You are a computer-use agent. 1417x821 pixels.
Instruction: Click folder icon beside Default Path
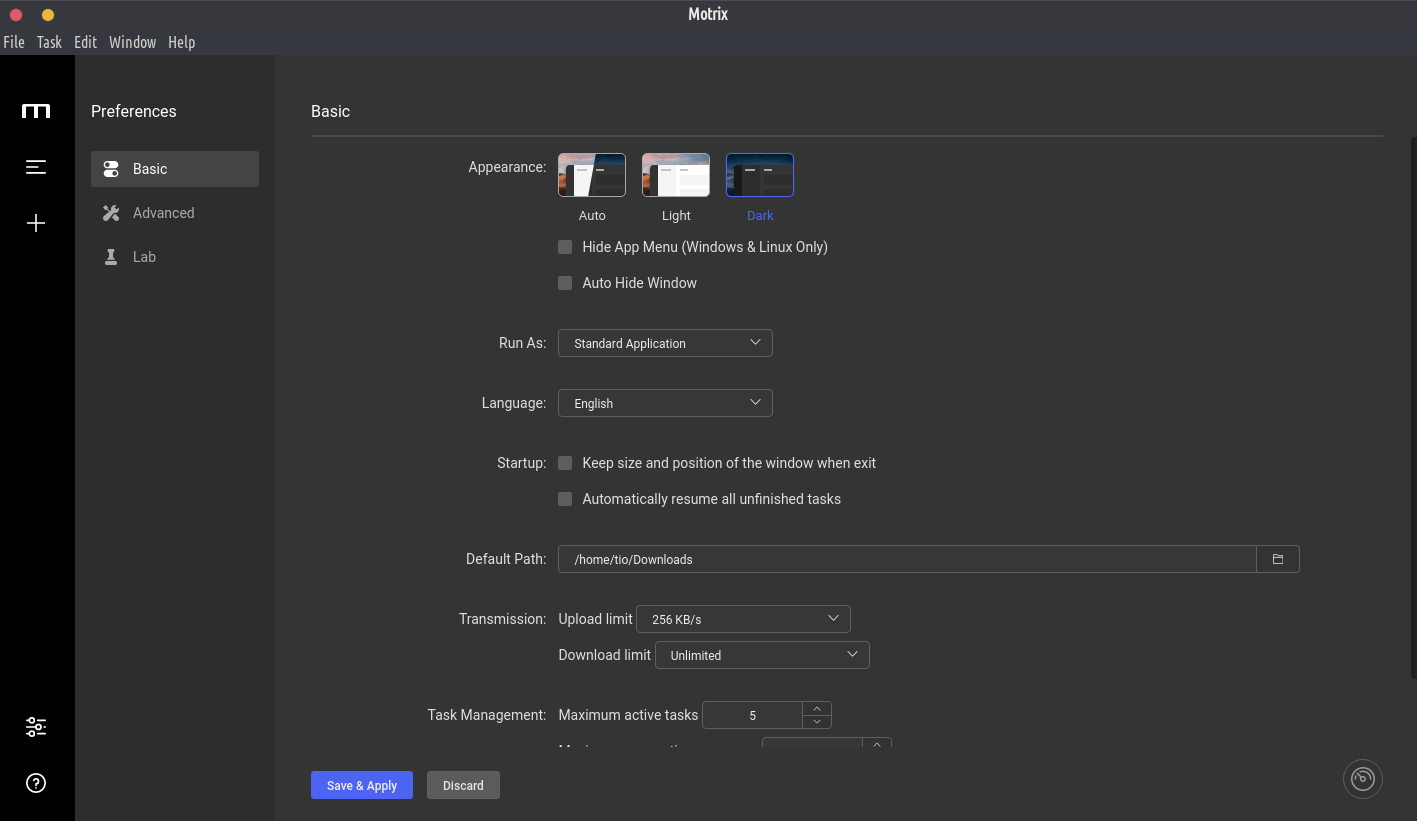[x=1277, y=559]
